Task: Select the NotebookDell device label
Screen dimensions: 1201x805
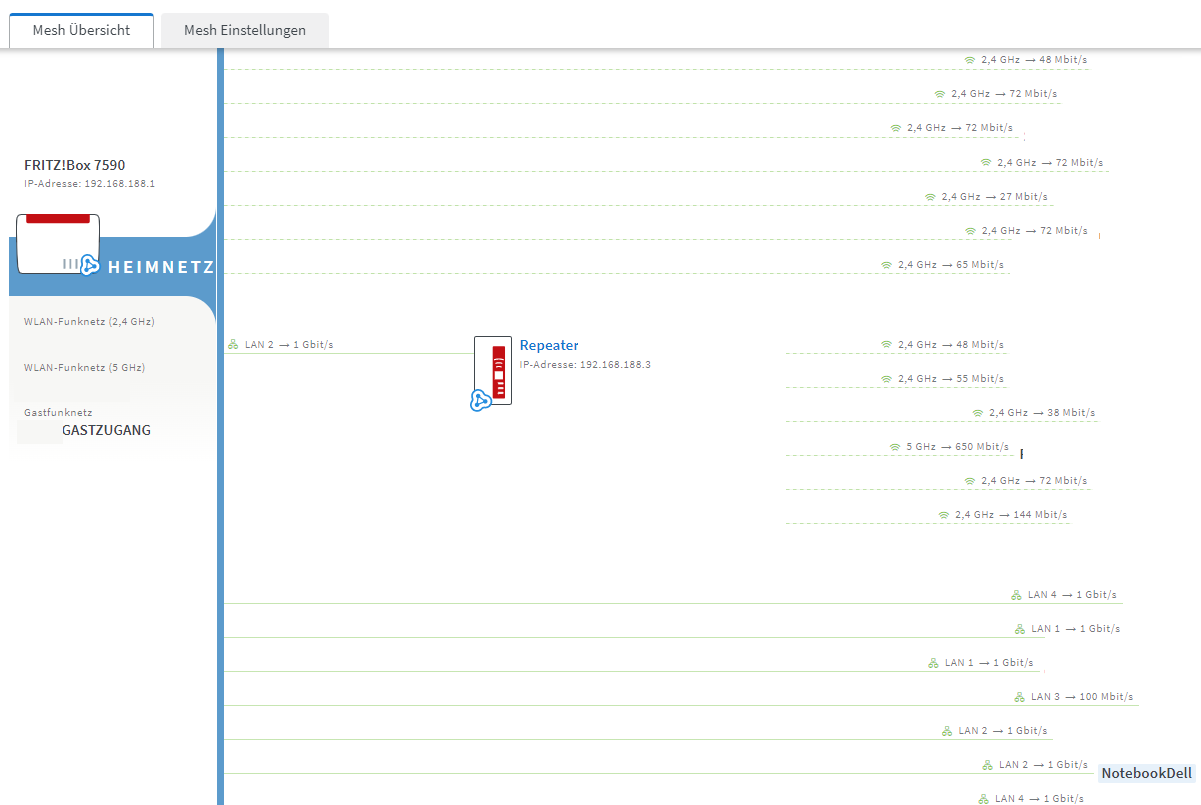Action: [x=1147, y=773]
